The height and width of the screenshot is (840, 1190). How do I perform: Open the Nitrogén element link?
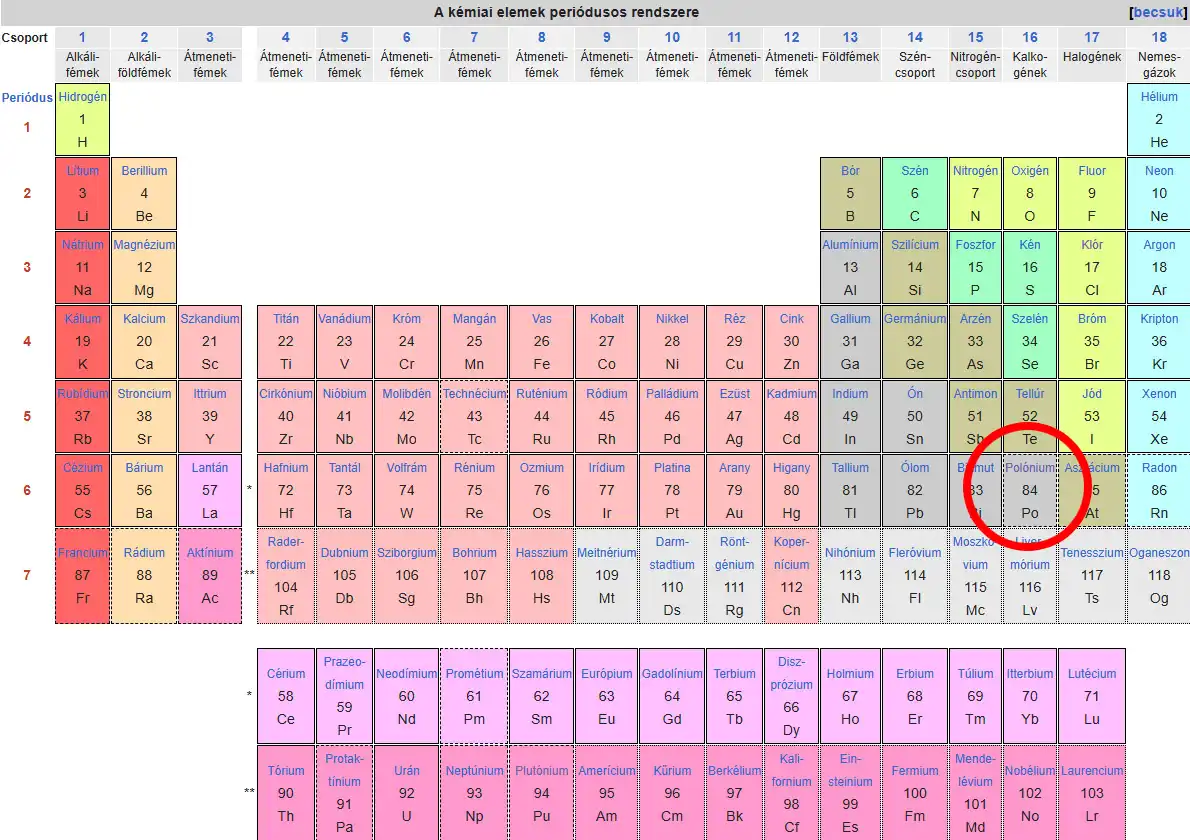pyautogui.click(x=975, y=171)
